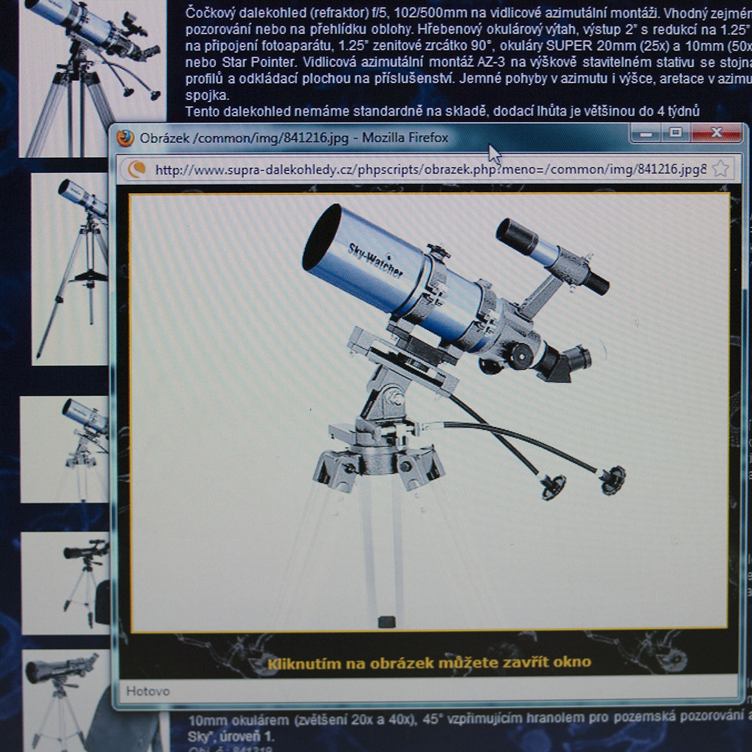Click the large Sky-Watcher telescope image
This screenshot has width=752, height=752.
[429, 413]
